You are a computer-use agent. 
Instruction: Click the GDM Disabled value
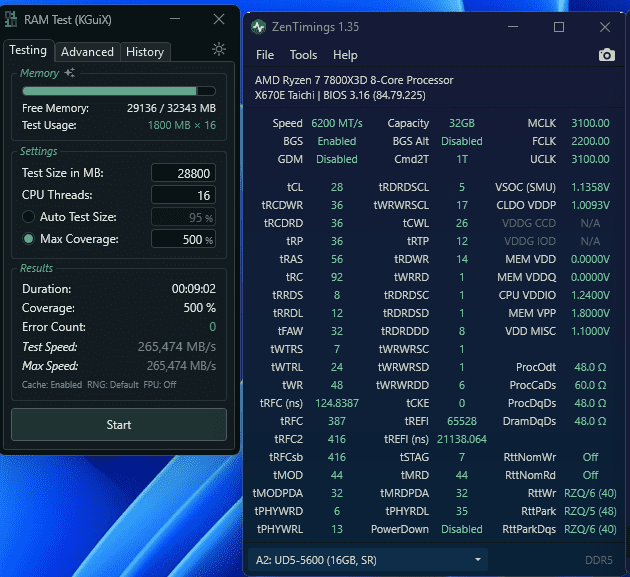pyautogui.click(x=337, y=159)
